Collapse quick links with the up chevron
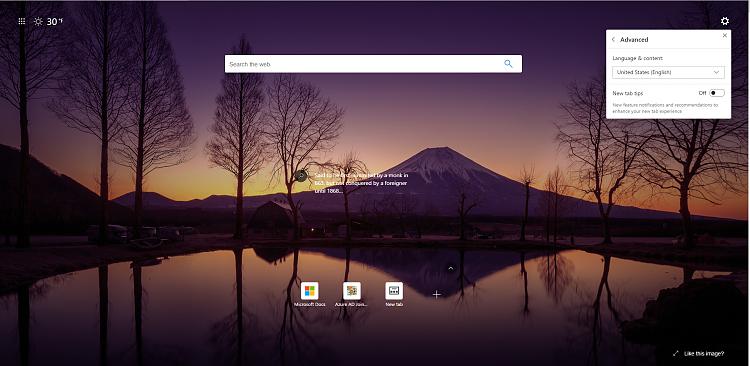The height and width of the screenshot is (366, 750). [x=450, y=268]
